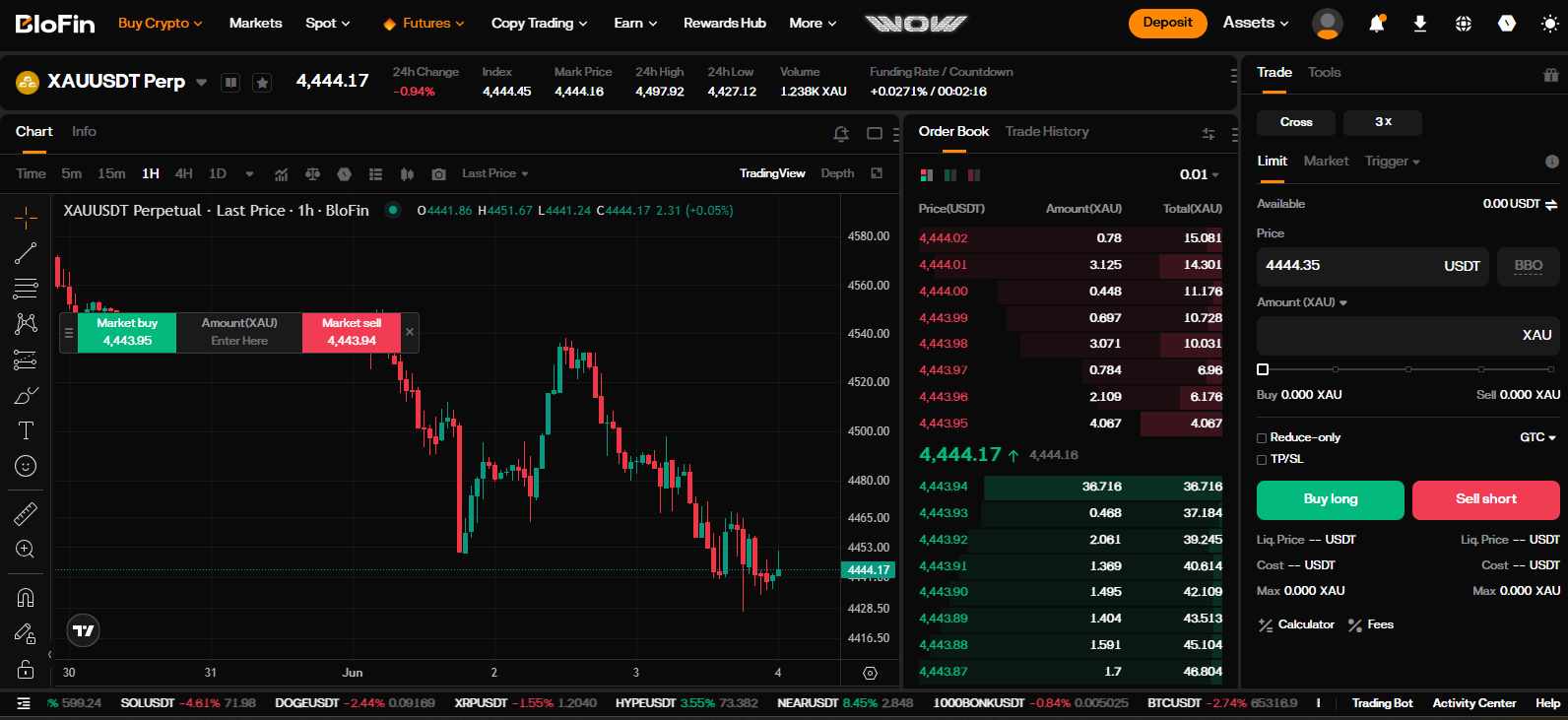
Task: Open the Tools tab in trade panel
Action: pyautogui.click(x=1324, y=72)
